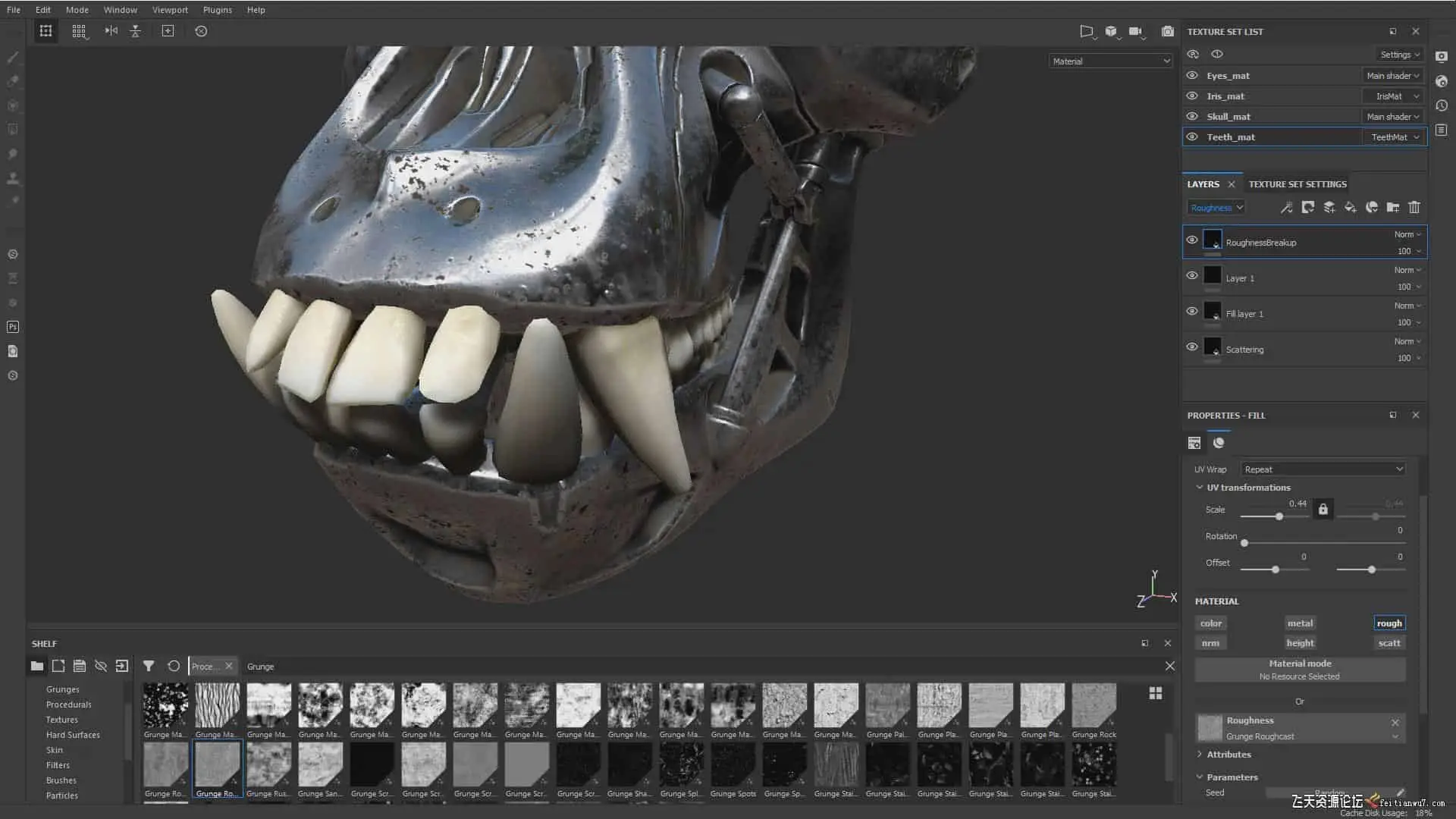
Task: Click the symmetry toggle icon in the top toolbar
Action: (111, 31)
